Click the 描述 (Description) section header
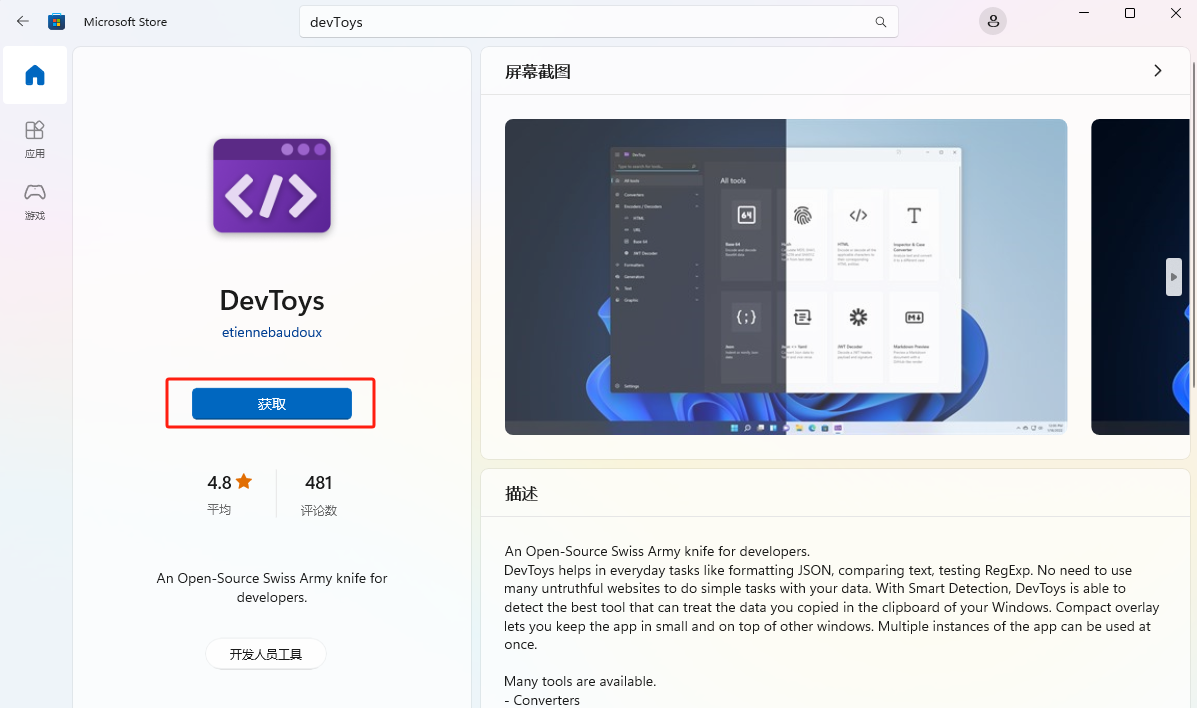 (x=524, y=493)
